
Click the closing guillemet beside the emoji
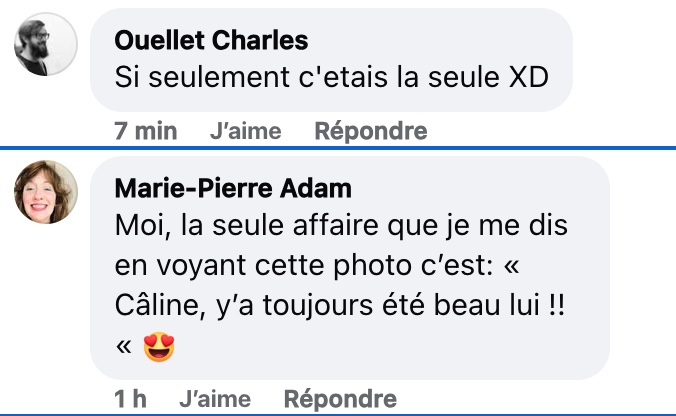pyautogui.click(x=124, y=346)
